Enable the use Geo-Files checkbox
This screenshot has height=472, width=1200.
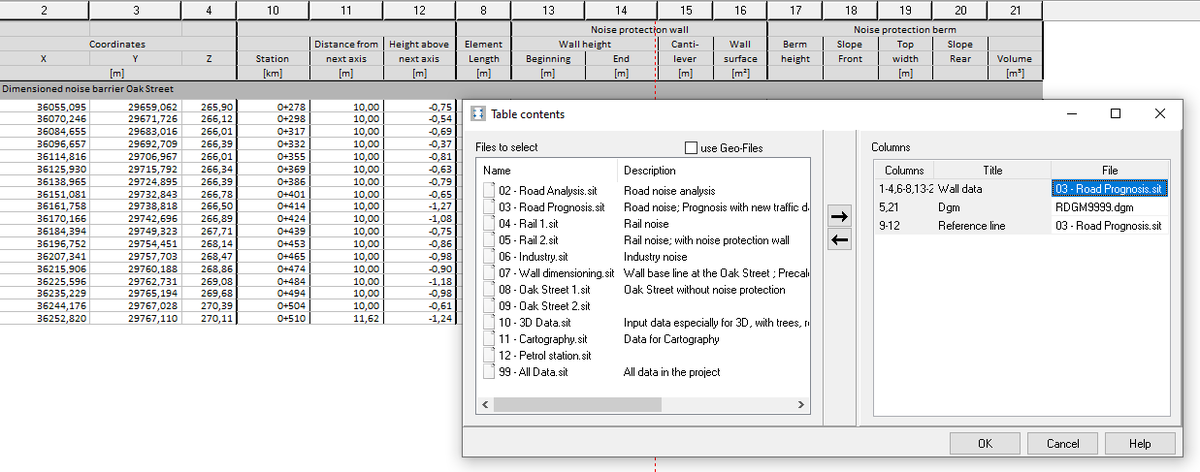[692, 148]
